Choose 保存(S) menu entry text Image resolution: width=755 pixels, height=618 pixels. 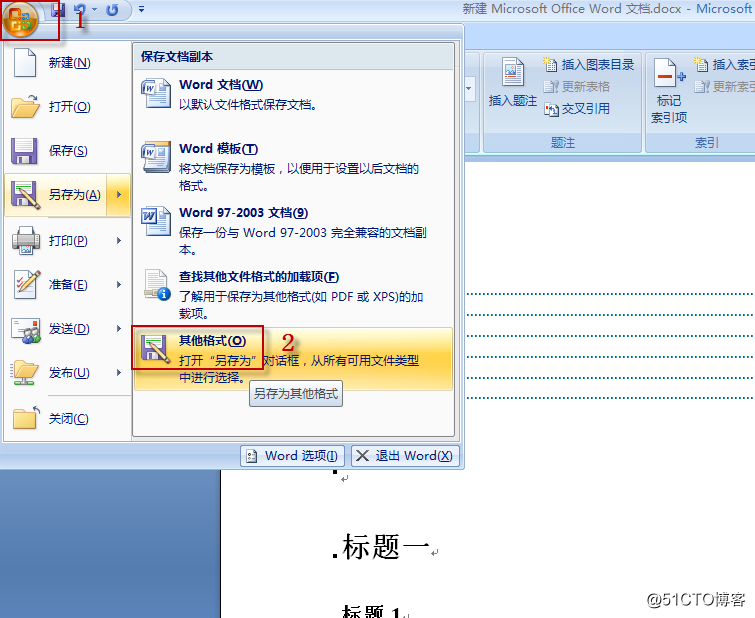68,151
